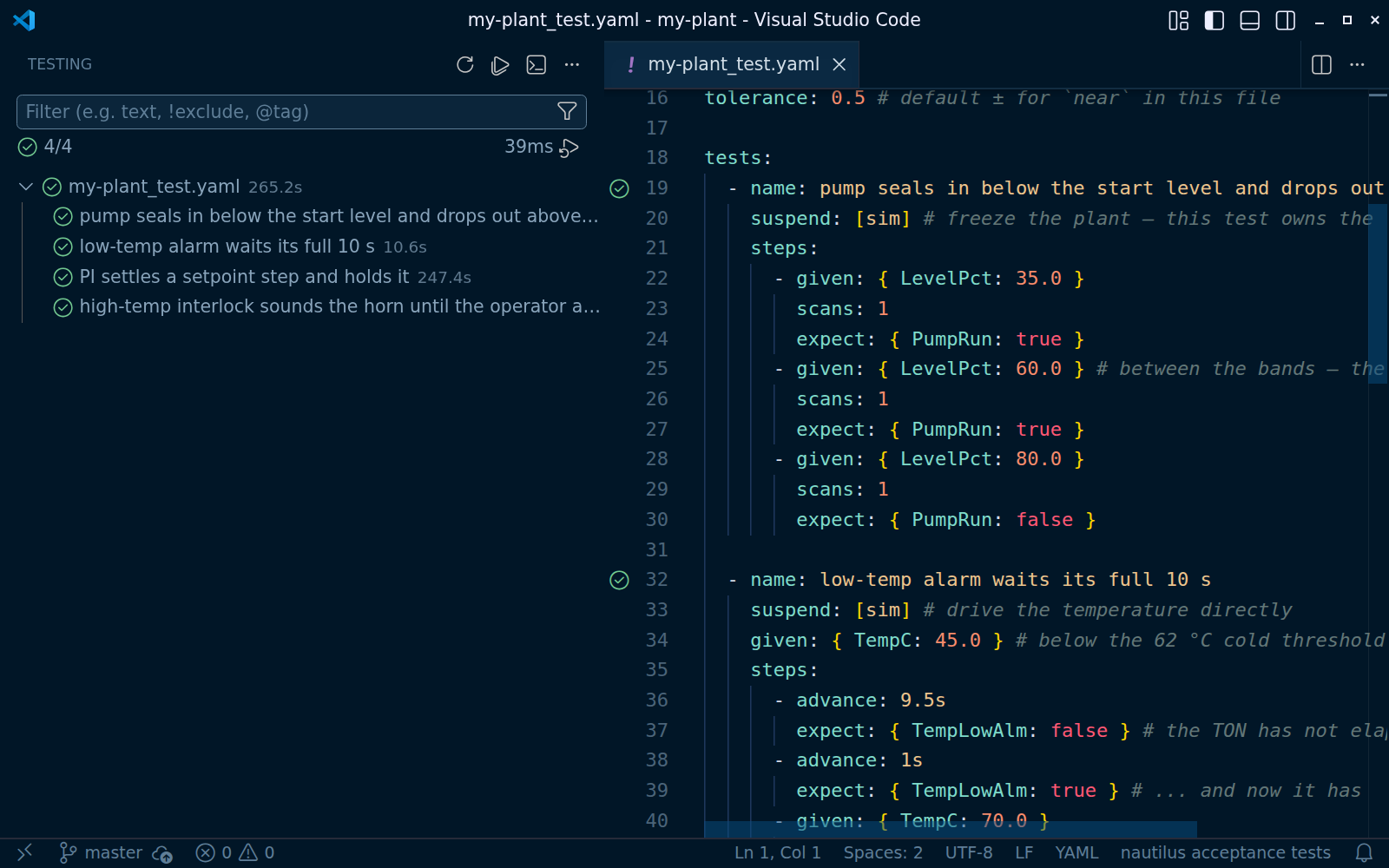Collapse the my-plant_test.yaml tree node

tap(26, 187)
